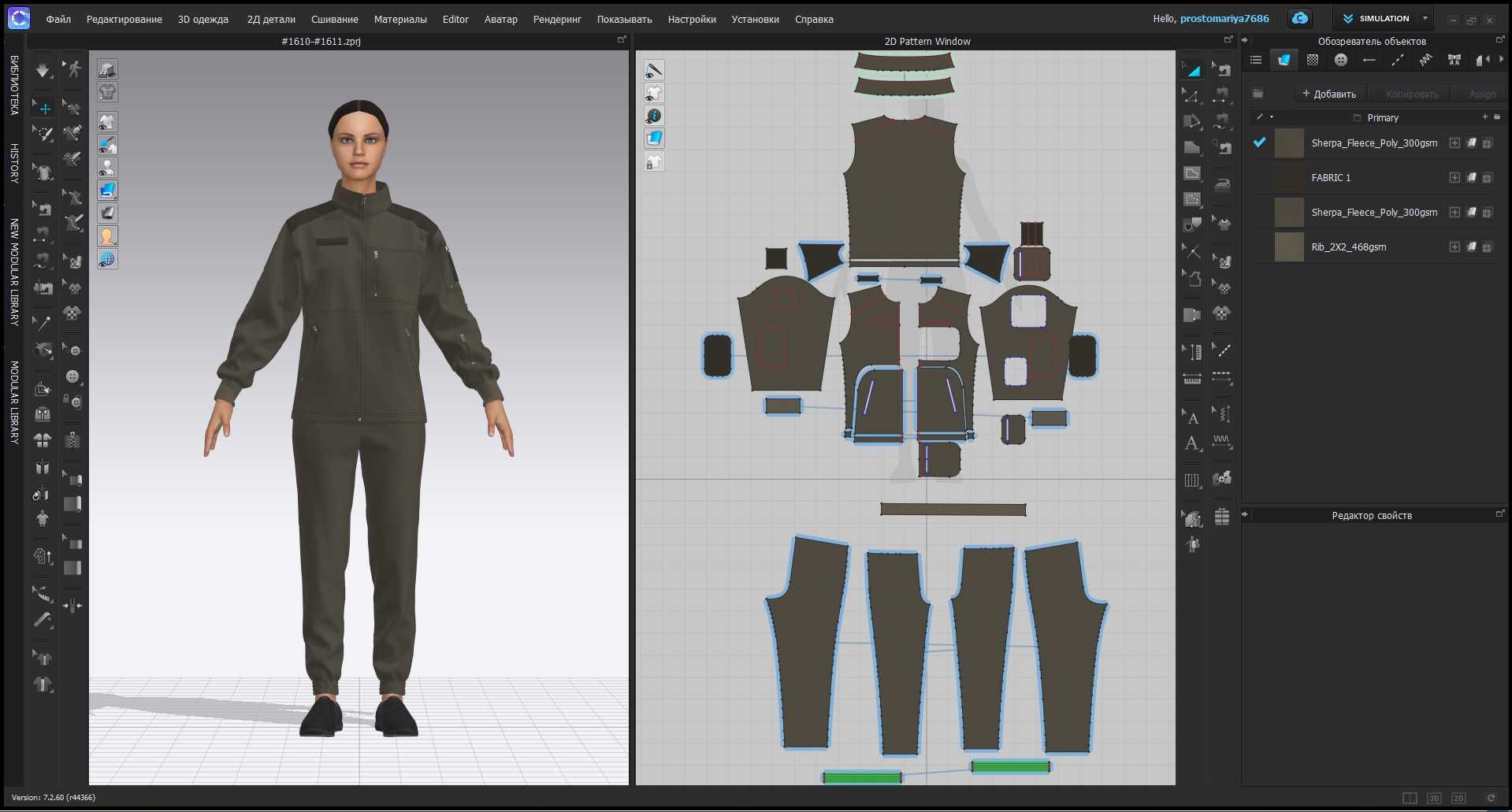This screenshot has height=812, width=1512.
Task: Open the HISTORY side tab
Action: 14,164
